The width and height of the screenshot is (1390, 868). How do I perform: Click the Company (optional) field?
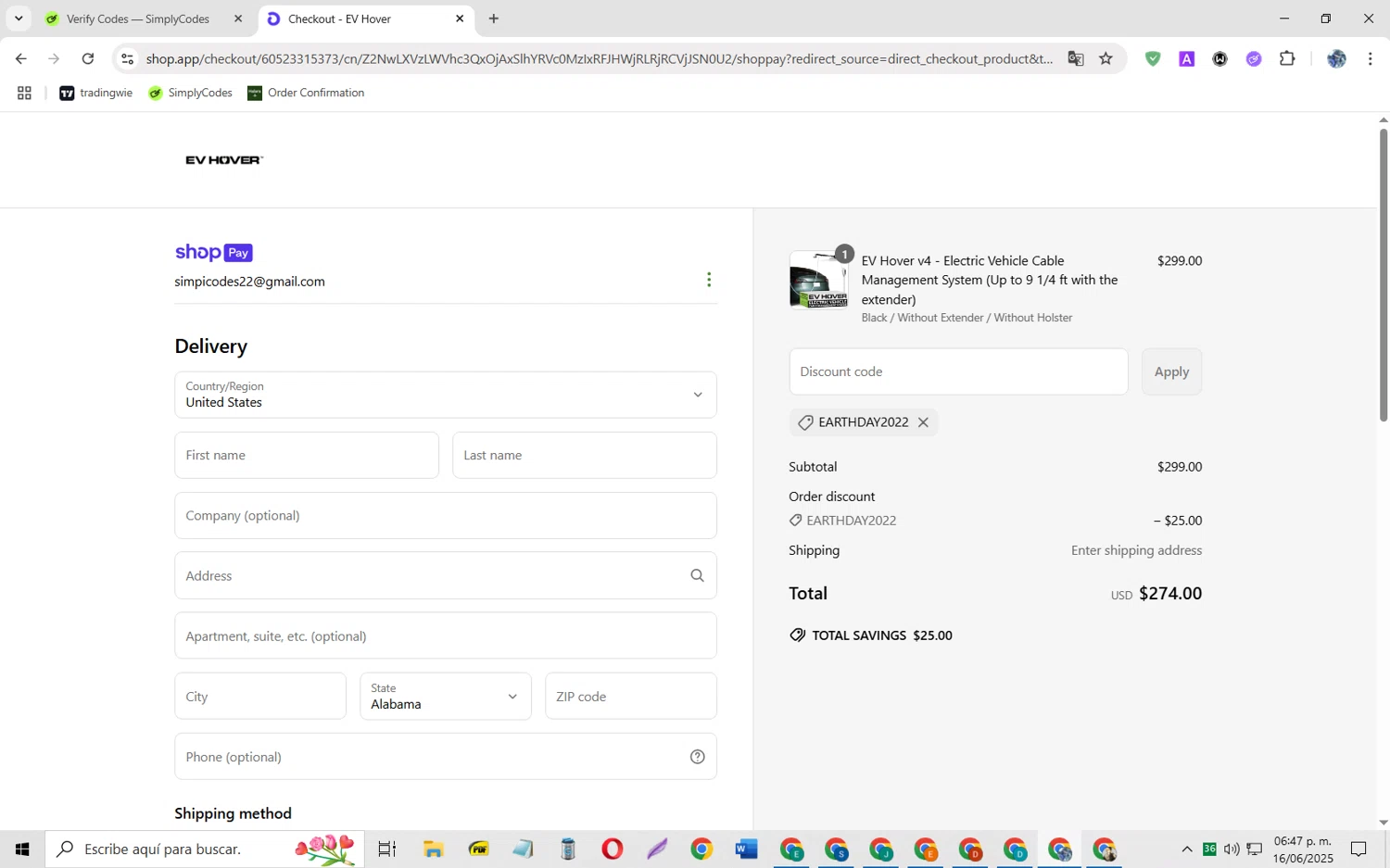(x=446, y=515)
